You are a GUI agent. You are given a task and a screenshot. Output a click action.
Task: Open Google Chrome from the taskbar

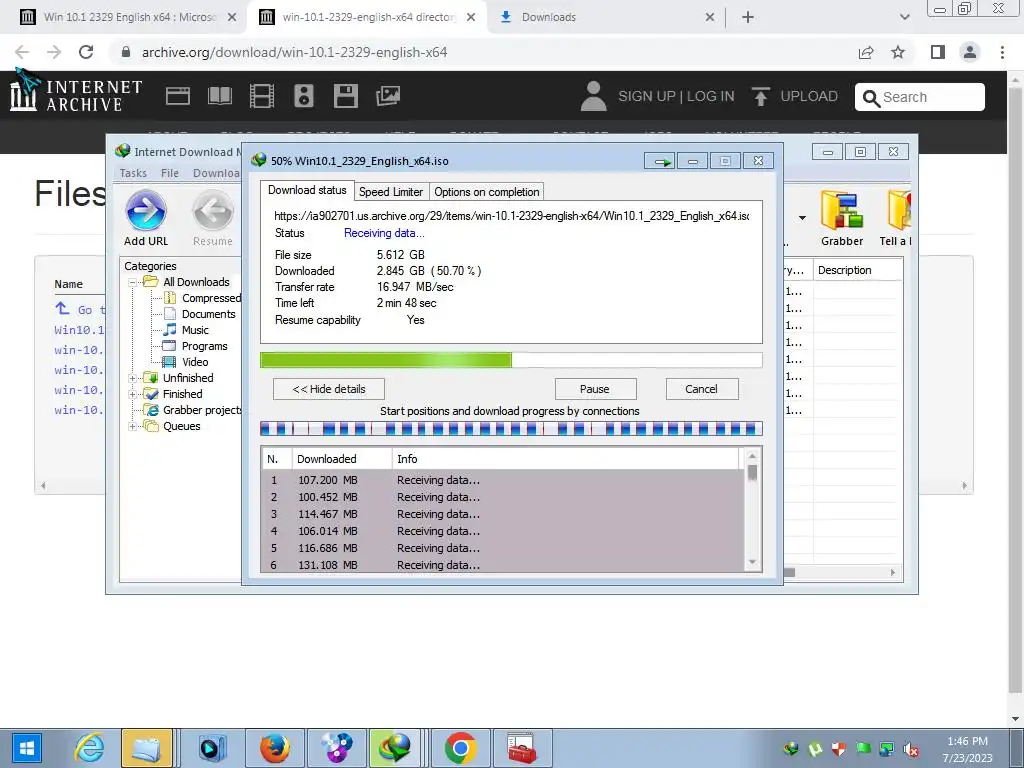(461, 748)
